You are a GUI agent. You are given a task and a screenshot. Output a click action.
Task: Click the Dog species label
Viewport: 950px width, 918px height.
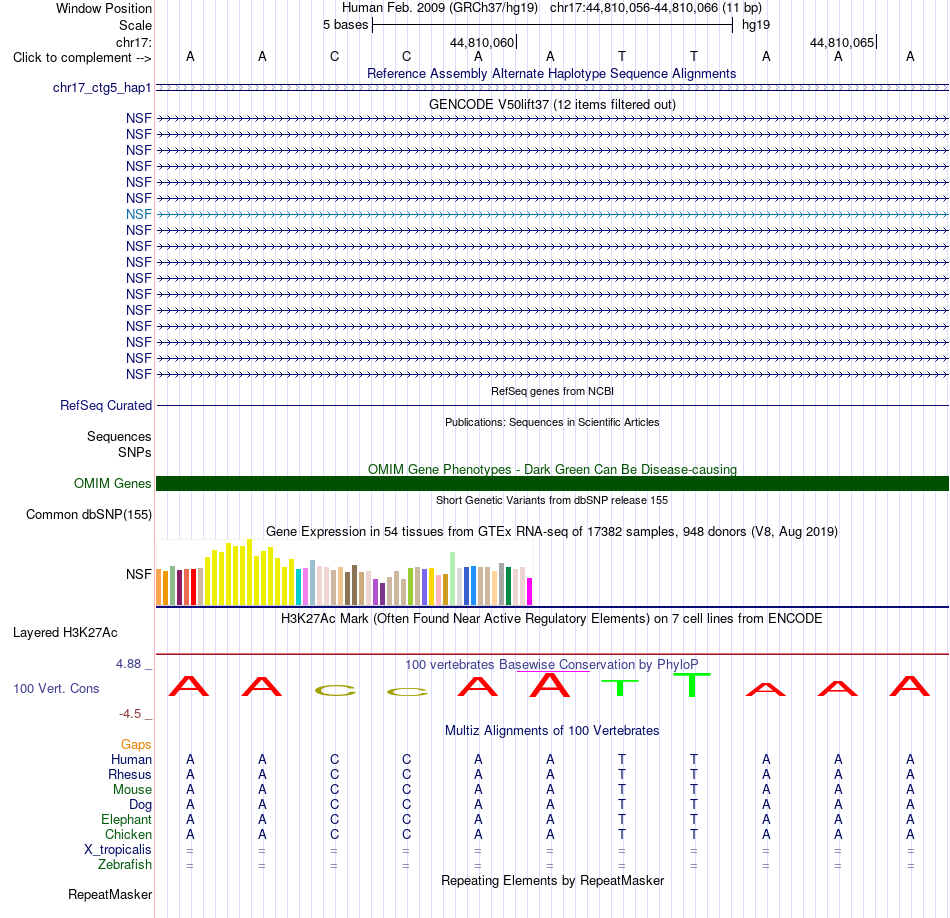pyautogui.click(x=141, y=805)
